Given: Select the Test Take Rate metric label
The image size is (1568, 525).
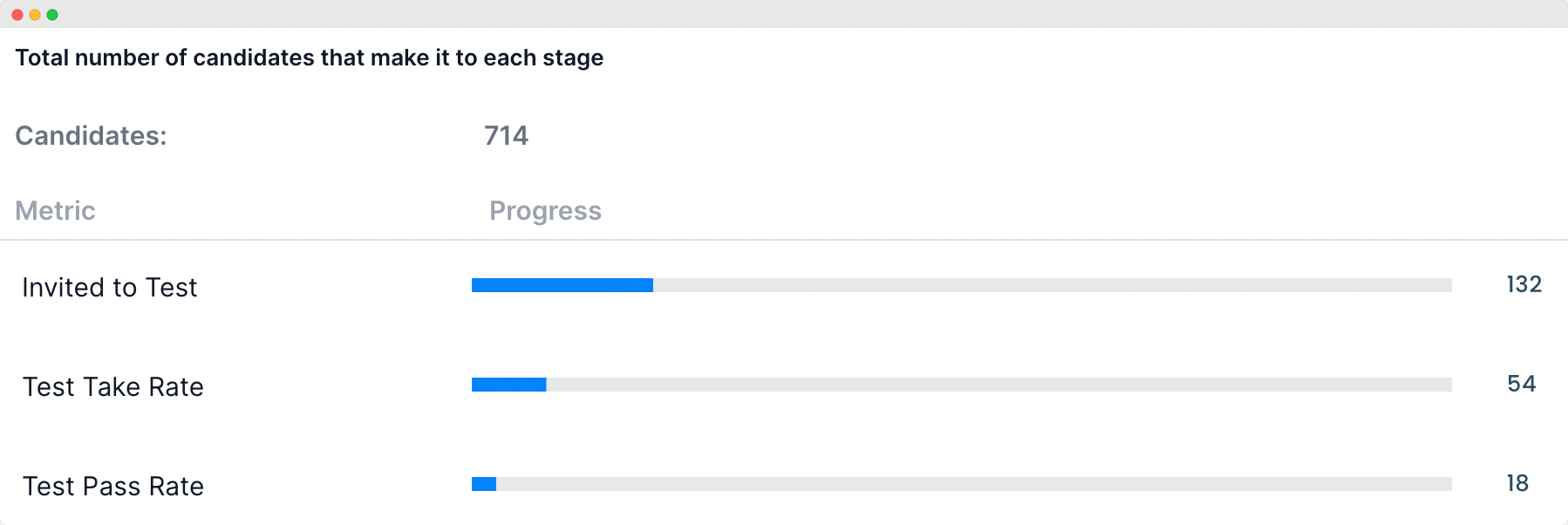Looking at the screenshot, I should tap(113, 386).
